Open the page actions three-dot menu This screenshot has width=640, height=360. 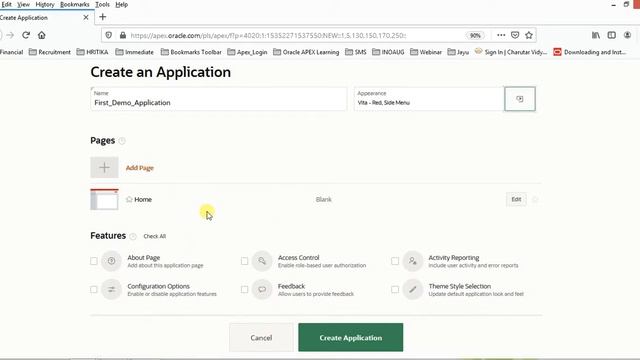pyautogui.click(x=501, y=35)
